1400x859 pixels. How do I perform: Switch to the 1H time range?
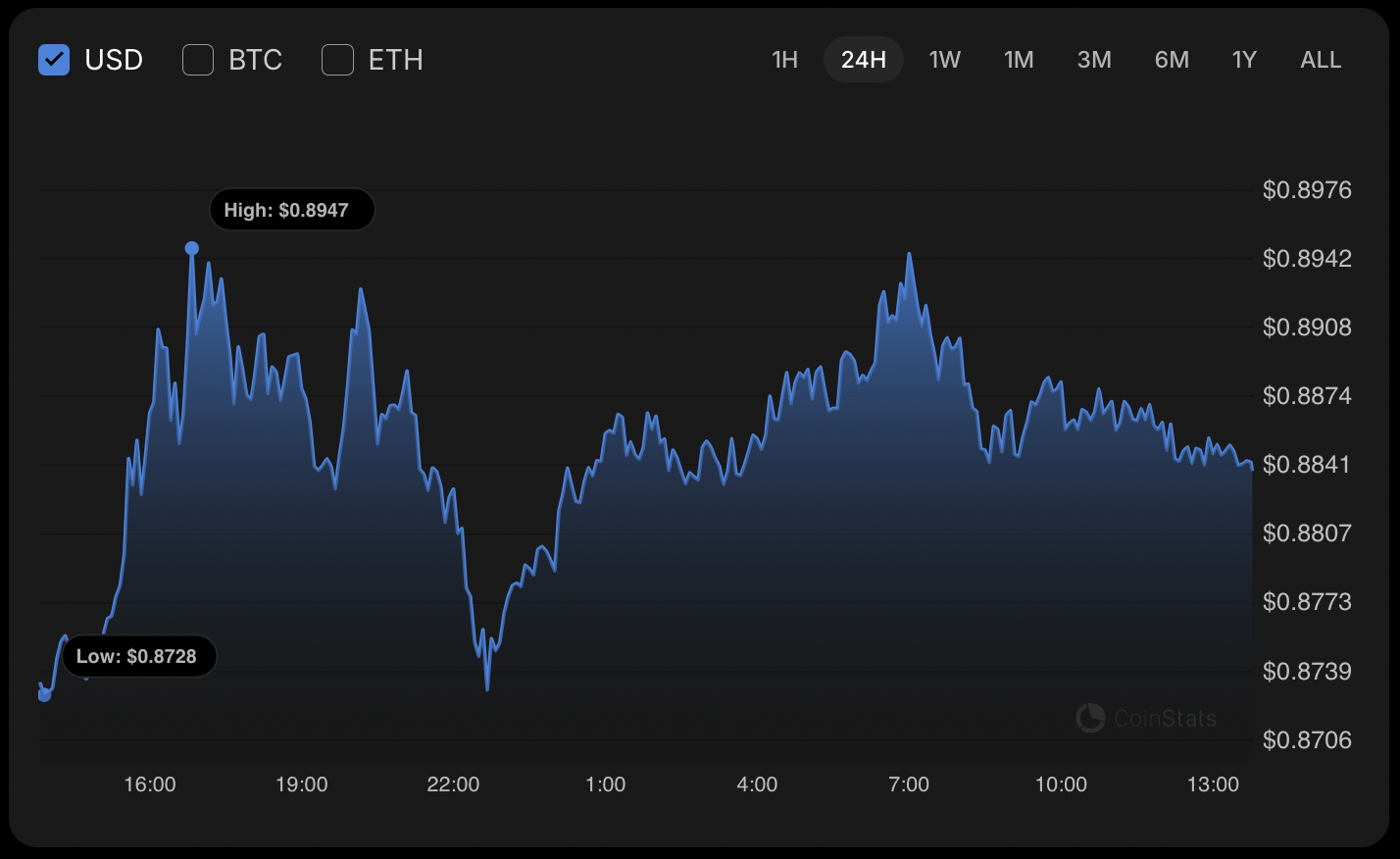tap(785, 60)
